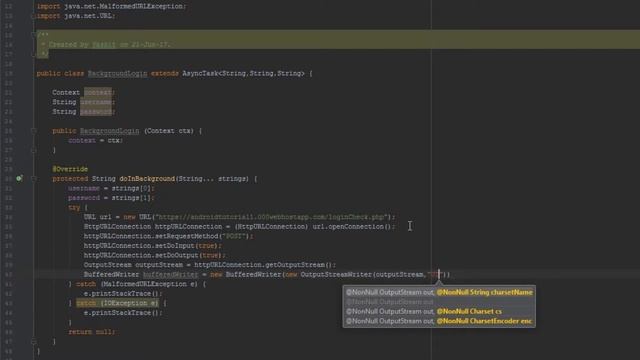
Task: Click the login URL string literal
Action: [x=270, y=217]
